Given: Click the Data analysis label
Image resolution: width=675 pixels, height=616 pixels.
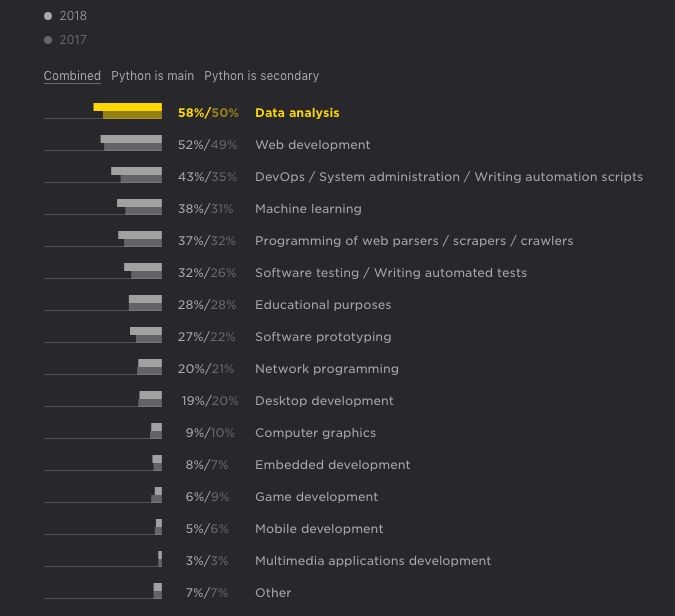Looking at the screenshot, I should point(297,113).
